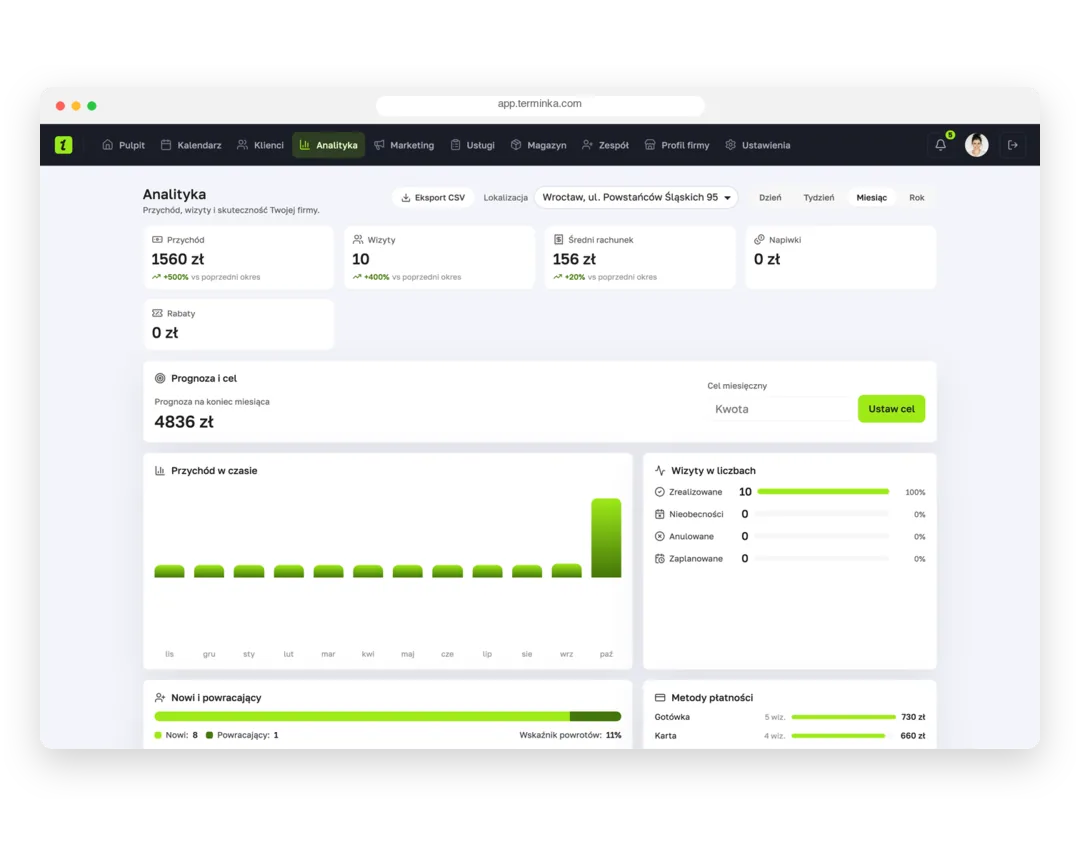Screen dimensions: 1080x865
Task: Open the Usługi section
Action: point(472,145)
